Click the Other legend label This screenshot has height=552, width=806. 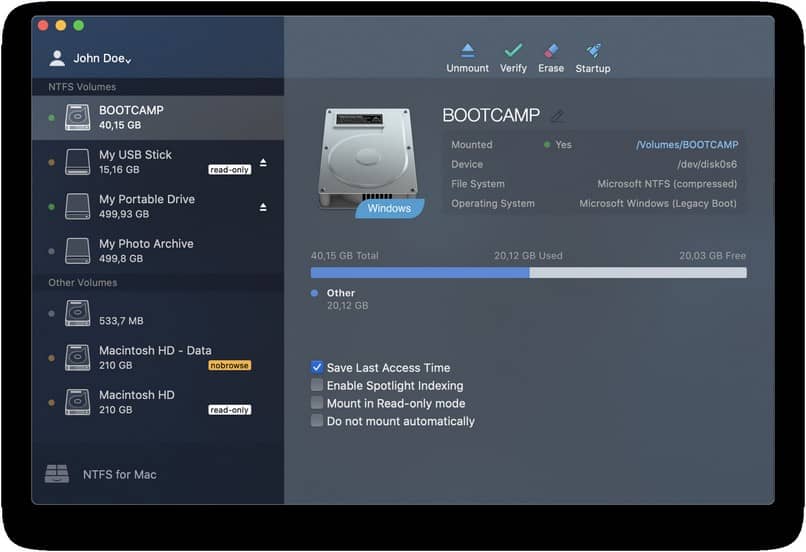coord(341,293)
